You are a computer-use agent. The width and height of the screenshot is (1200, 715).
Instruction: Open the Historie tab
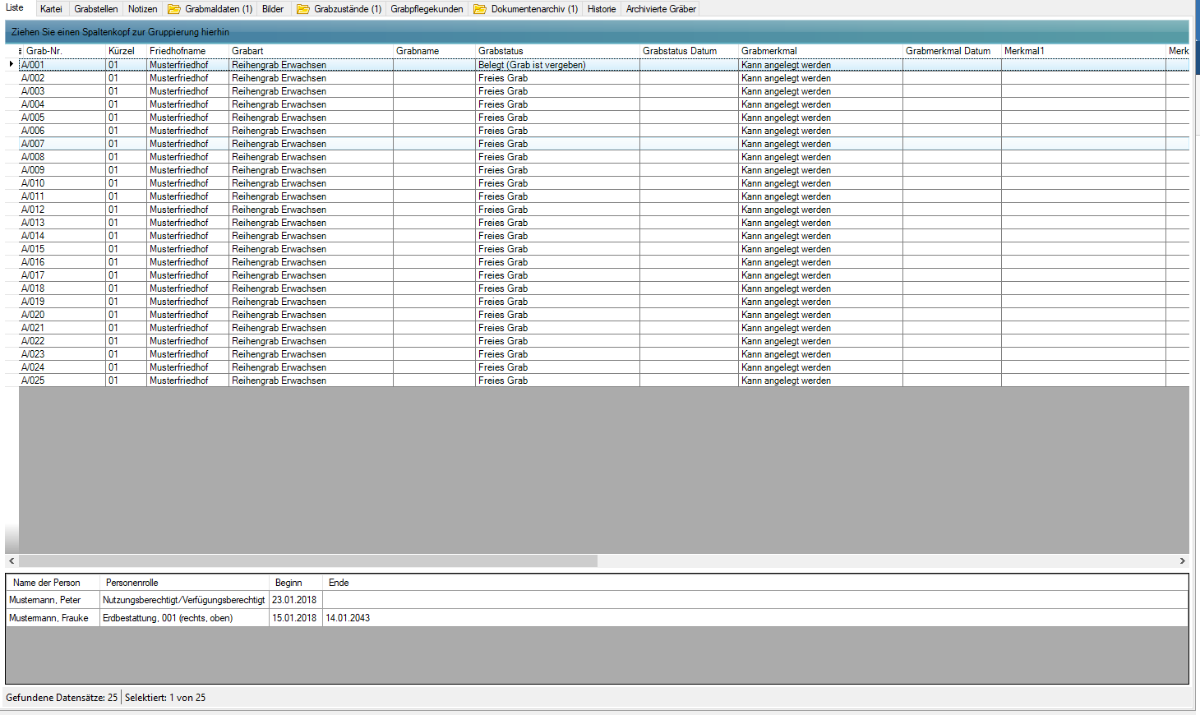tap(602, 9)
